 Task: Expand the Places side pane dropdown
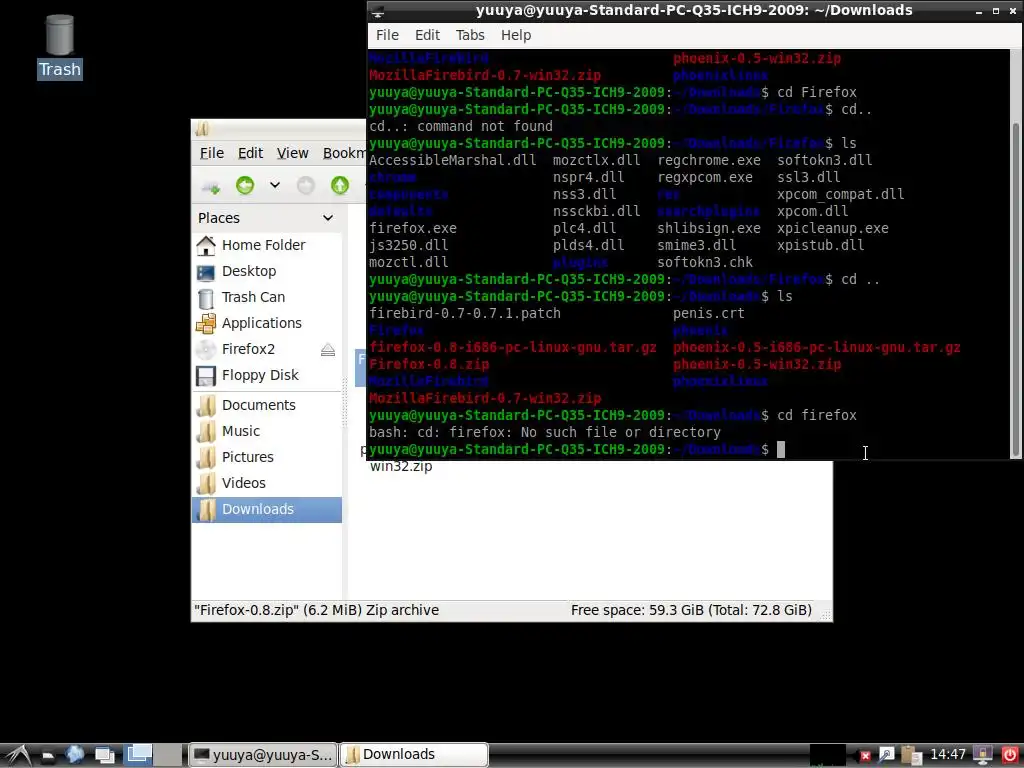328,218
